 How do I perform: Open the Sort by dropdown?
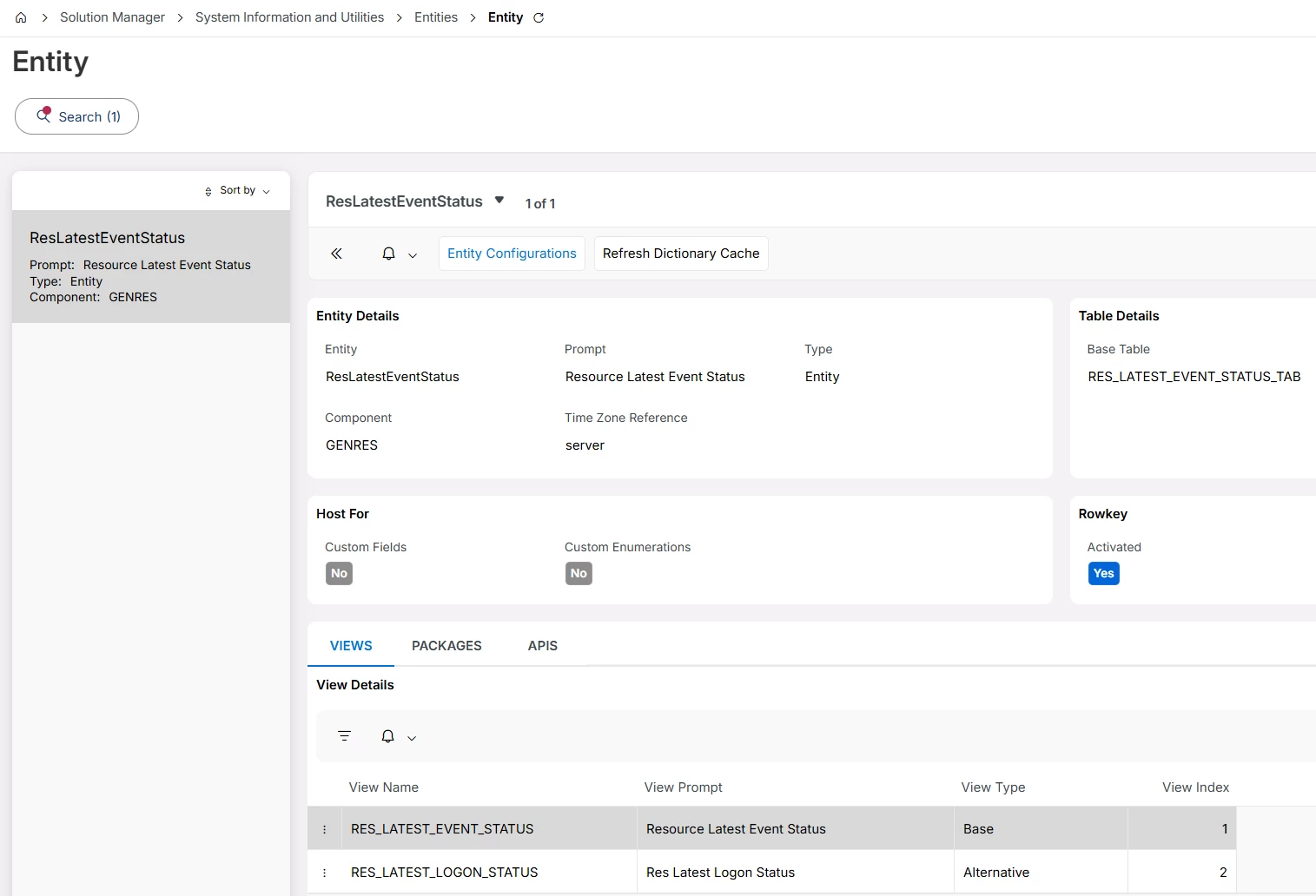[x=238, y=191]
